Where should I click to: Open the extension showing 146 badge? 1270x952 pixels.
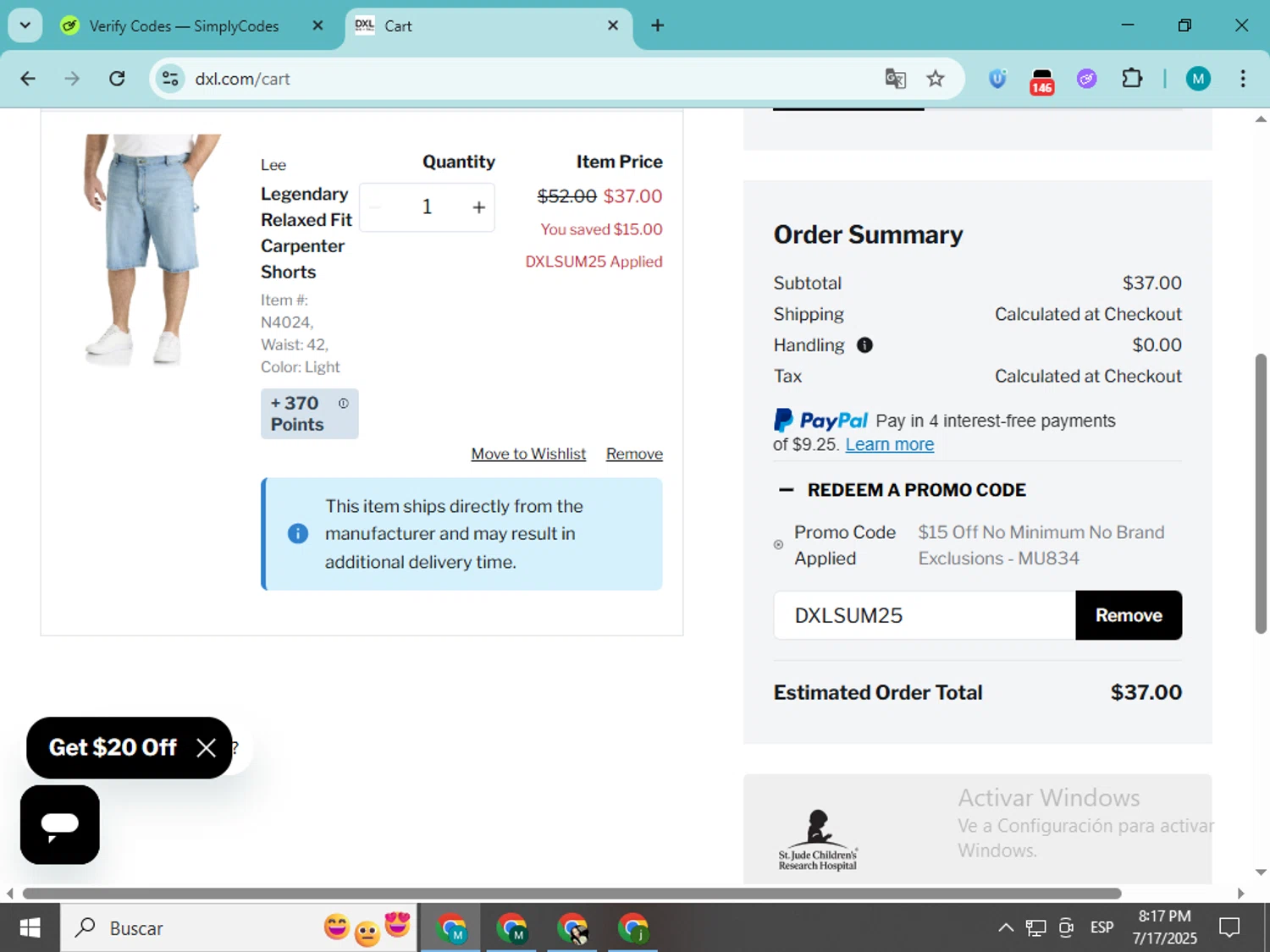[x=1042, y=81]
